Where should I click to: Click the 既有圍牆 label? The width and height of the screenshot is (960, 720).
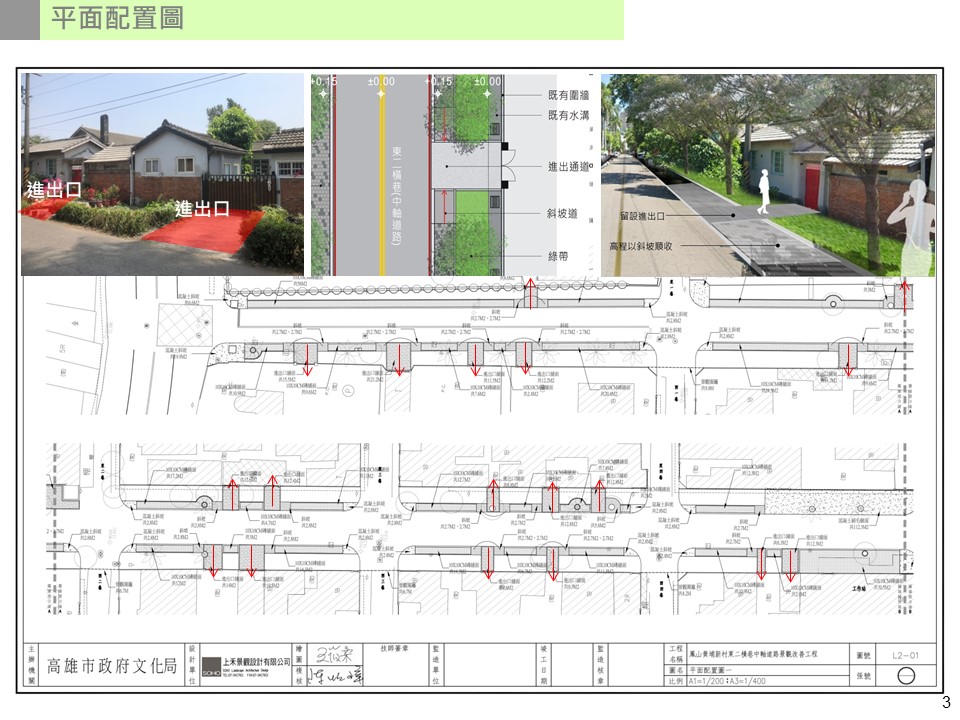(567, 95)
